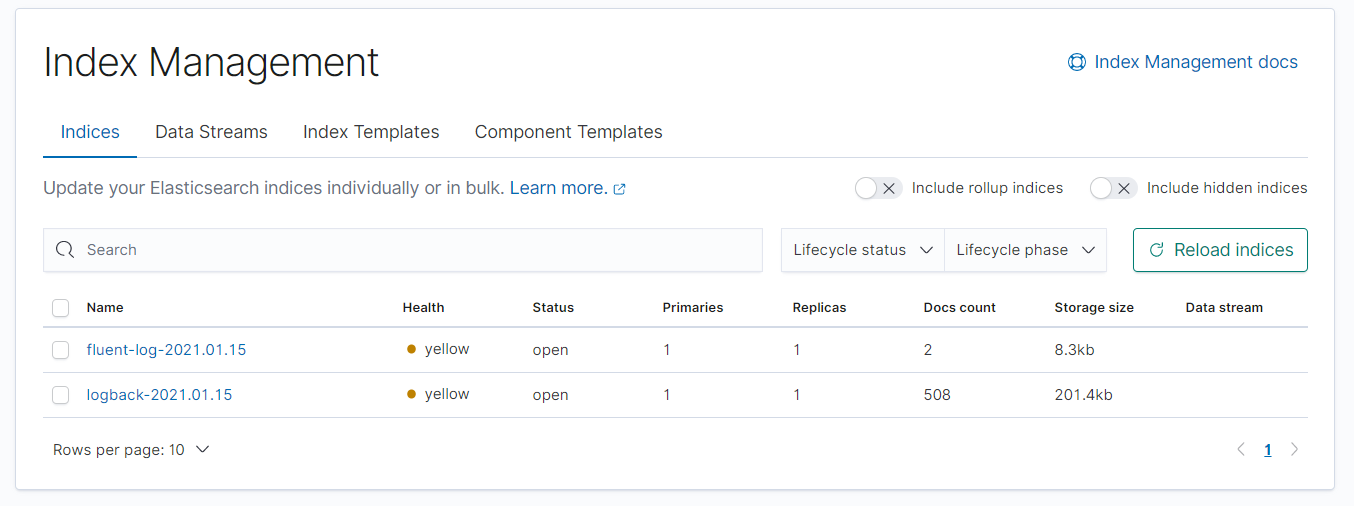The width and height of the screenshot is (1354, 506).
Task: Check the fluent-log-2021.01.15 row checkbox
Action: (61, 350)
